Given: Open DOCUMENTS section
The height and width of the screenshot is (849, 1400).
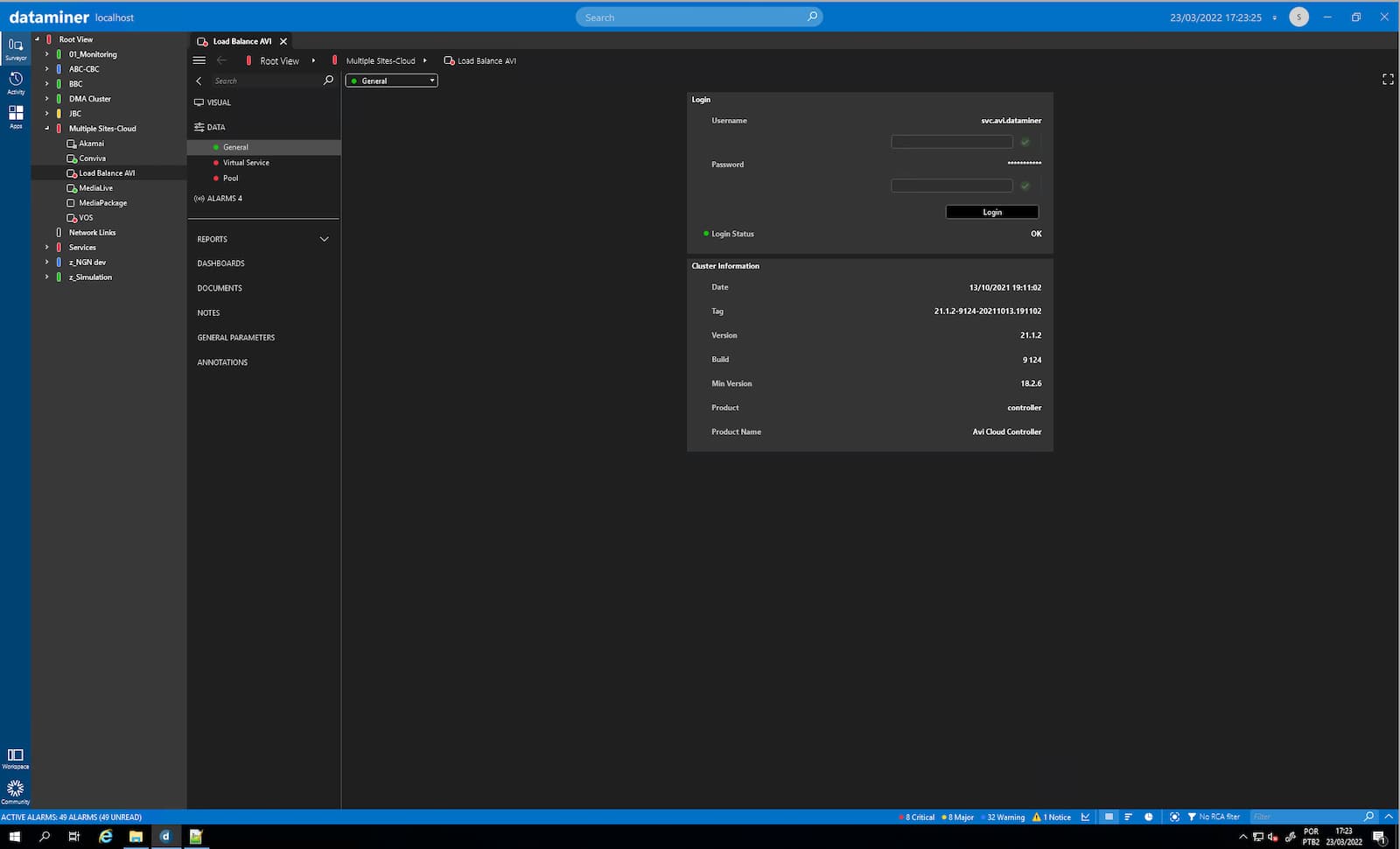Looking at the screenshot, I should point(220,288).
